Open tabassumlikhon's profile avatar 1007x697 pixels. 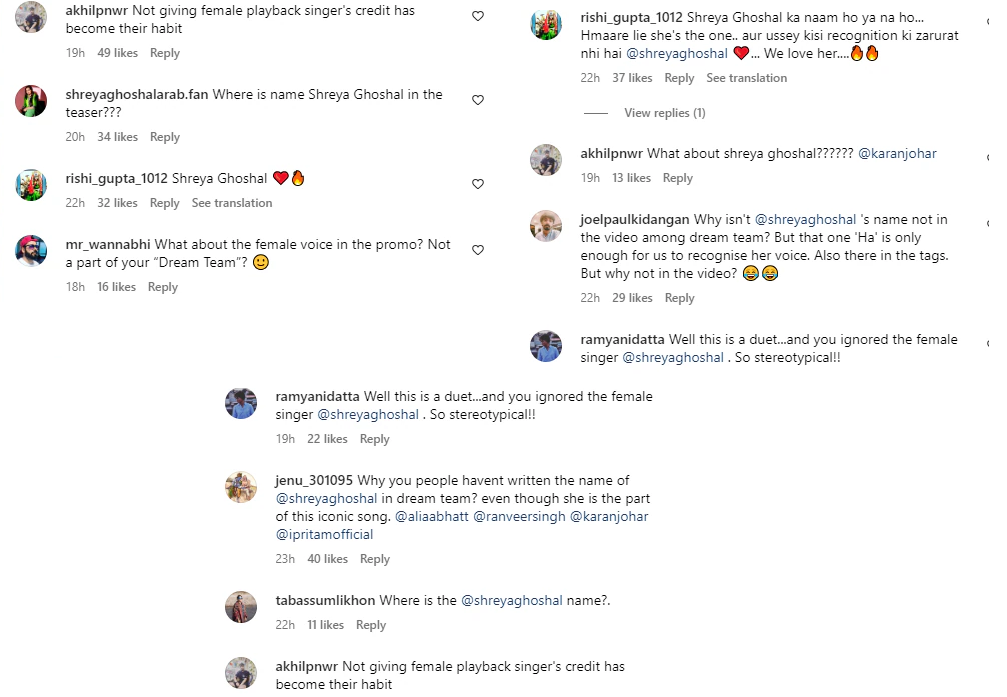pyautogui.click(x=241, y=607)
